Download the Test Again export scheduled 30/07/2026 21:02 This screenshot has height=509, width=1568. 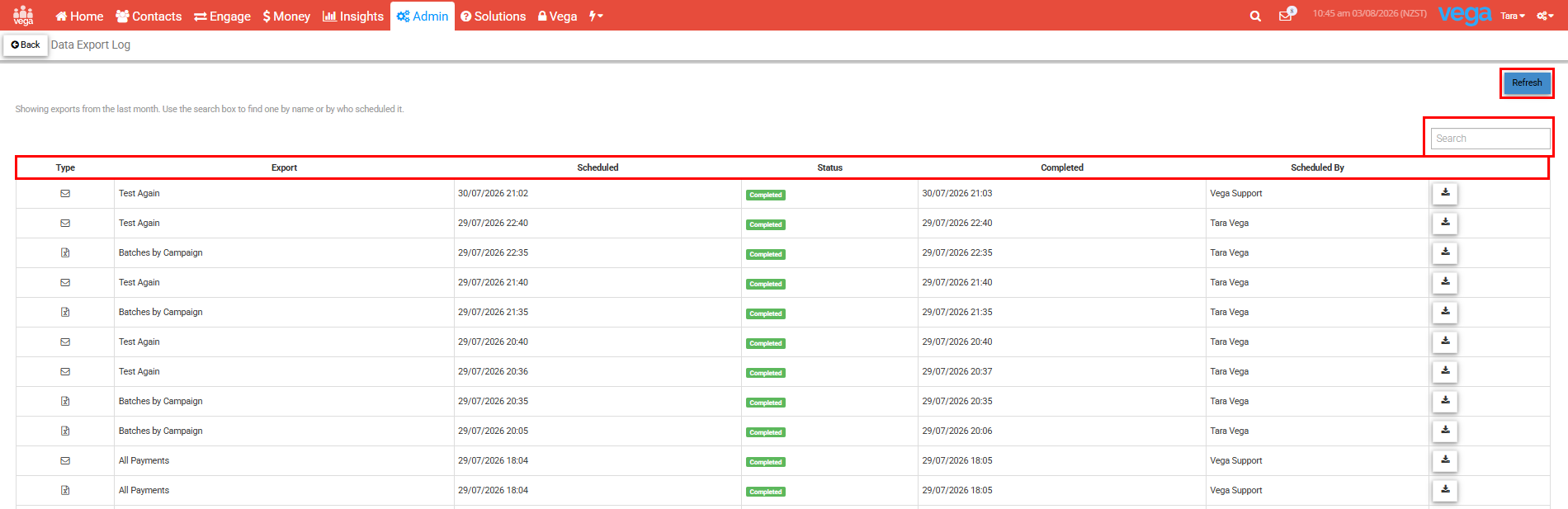(x=1445, y=193)
